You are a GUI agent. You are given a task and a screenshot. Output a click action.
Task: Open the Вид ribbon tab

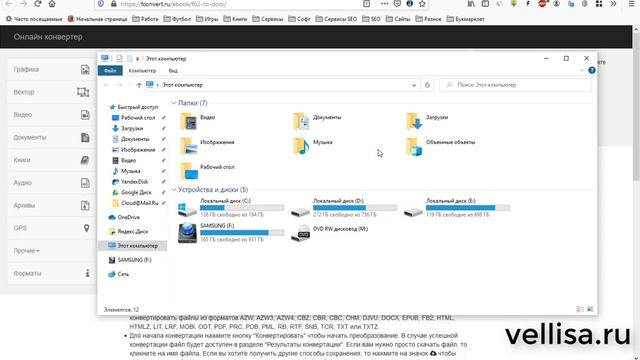click(x=173, y=71)
